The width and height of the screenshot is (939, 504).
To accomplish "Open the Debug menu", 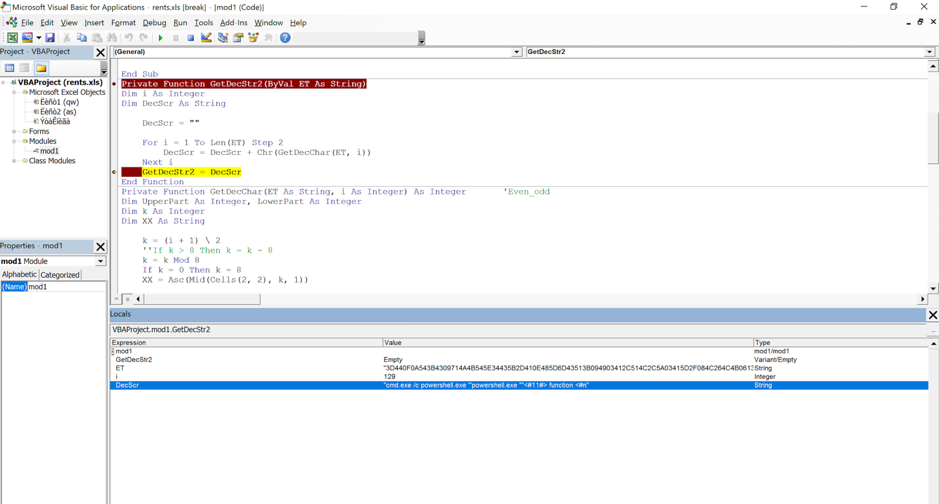I will (154, 22).
